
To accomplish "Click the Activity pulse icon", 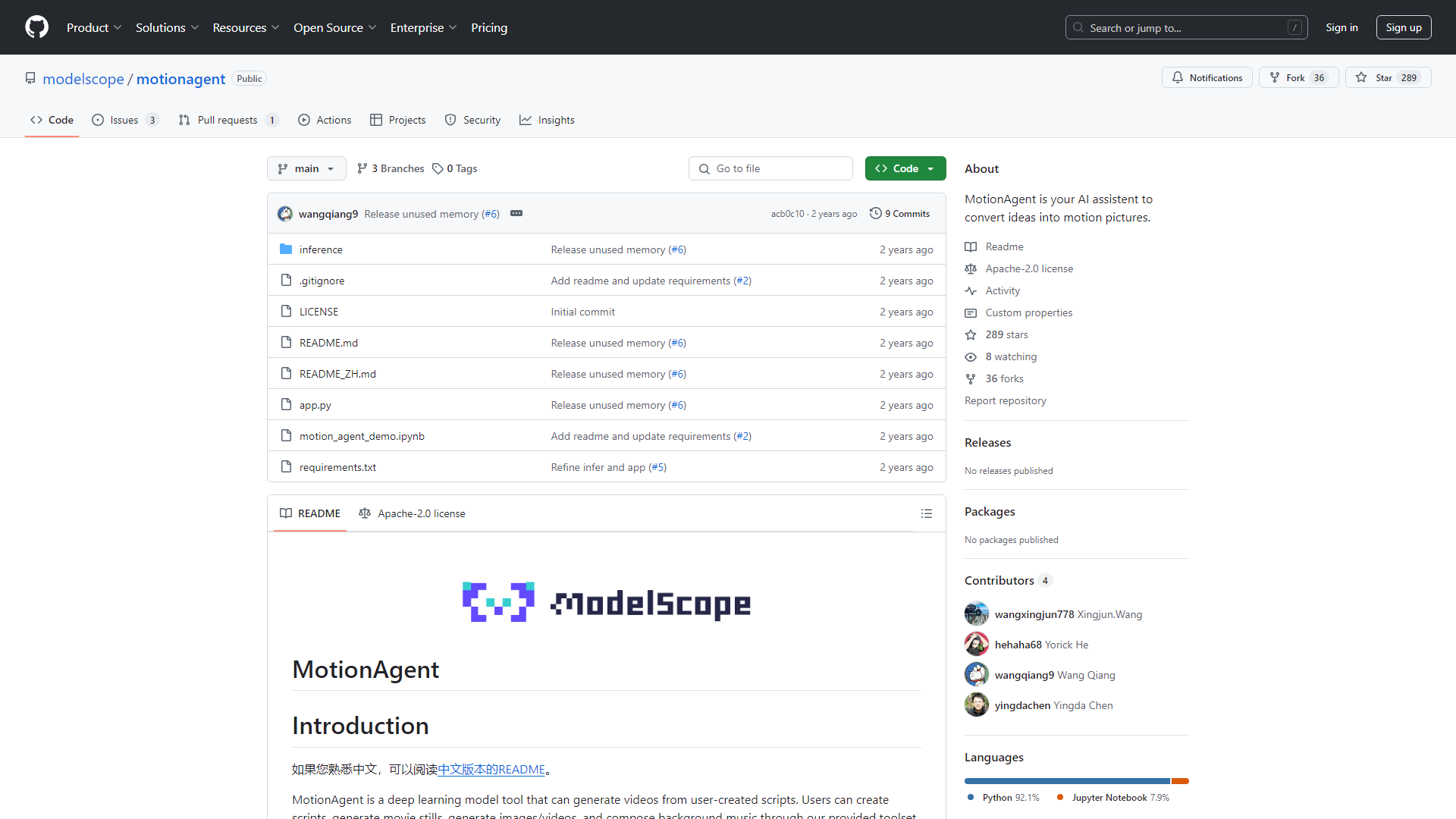I will point(971,290).
